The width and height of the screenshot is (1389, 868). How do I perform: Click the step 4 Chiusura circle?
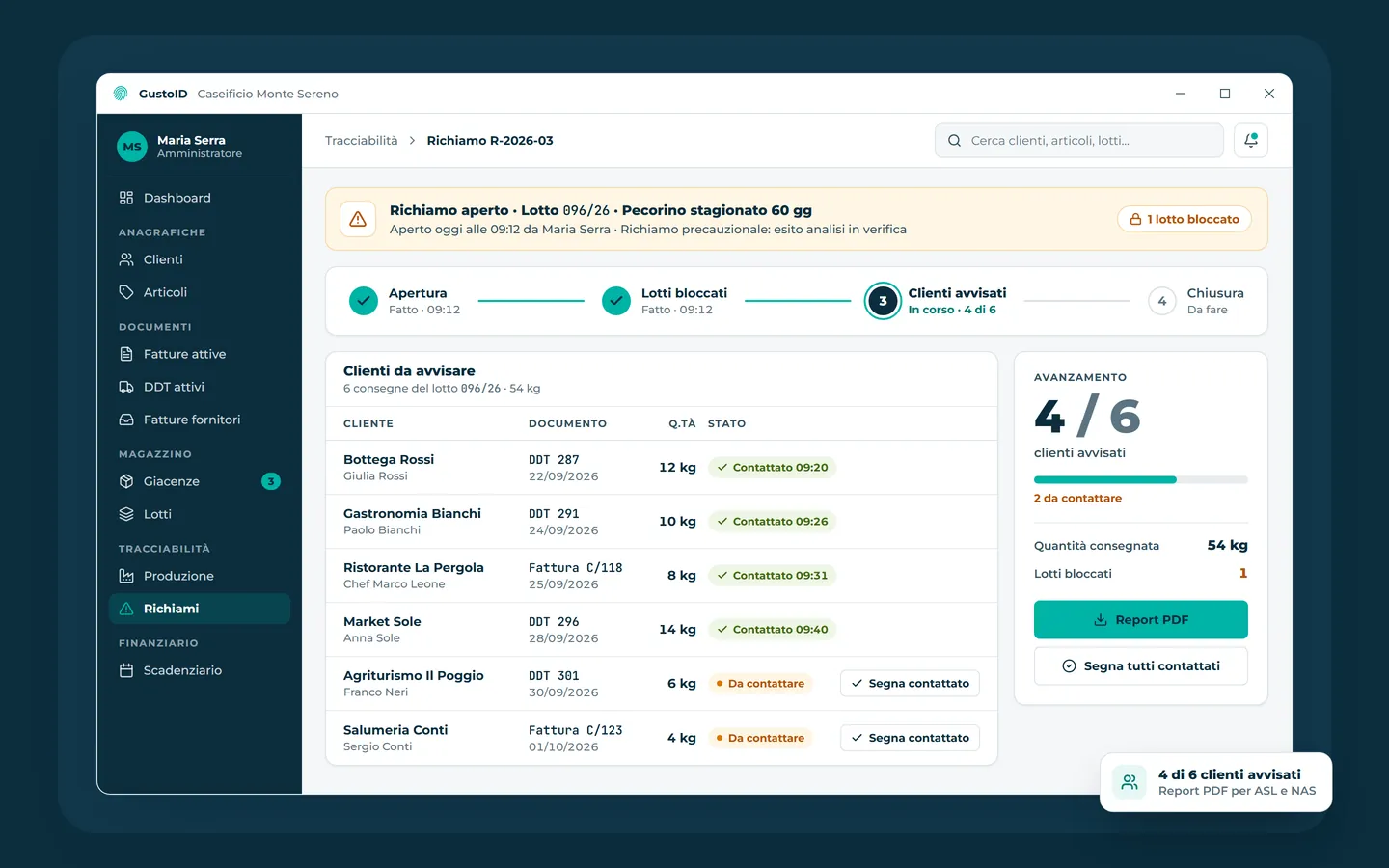tap(1162, 301)
